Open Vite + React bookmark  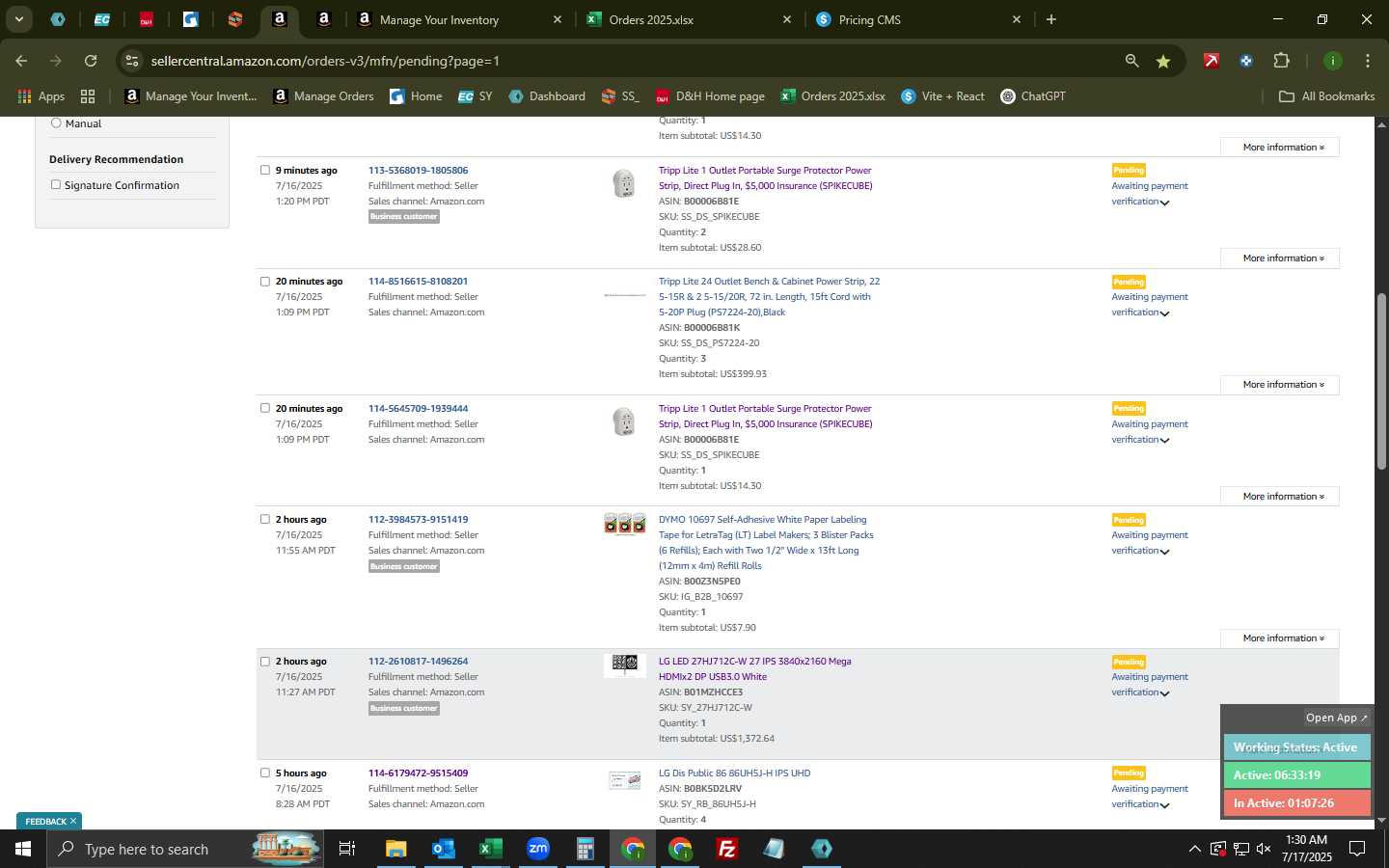pos(942,96)
